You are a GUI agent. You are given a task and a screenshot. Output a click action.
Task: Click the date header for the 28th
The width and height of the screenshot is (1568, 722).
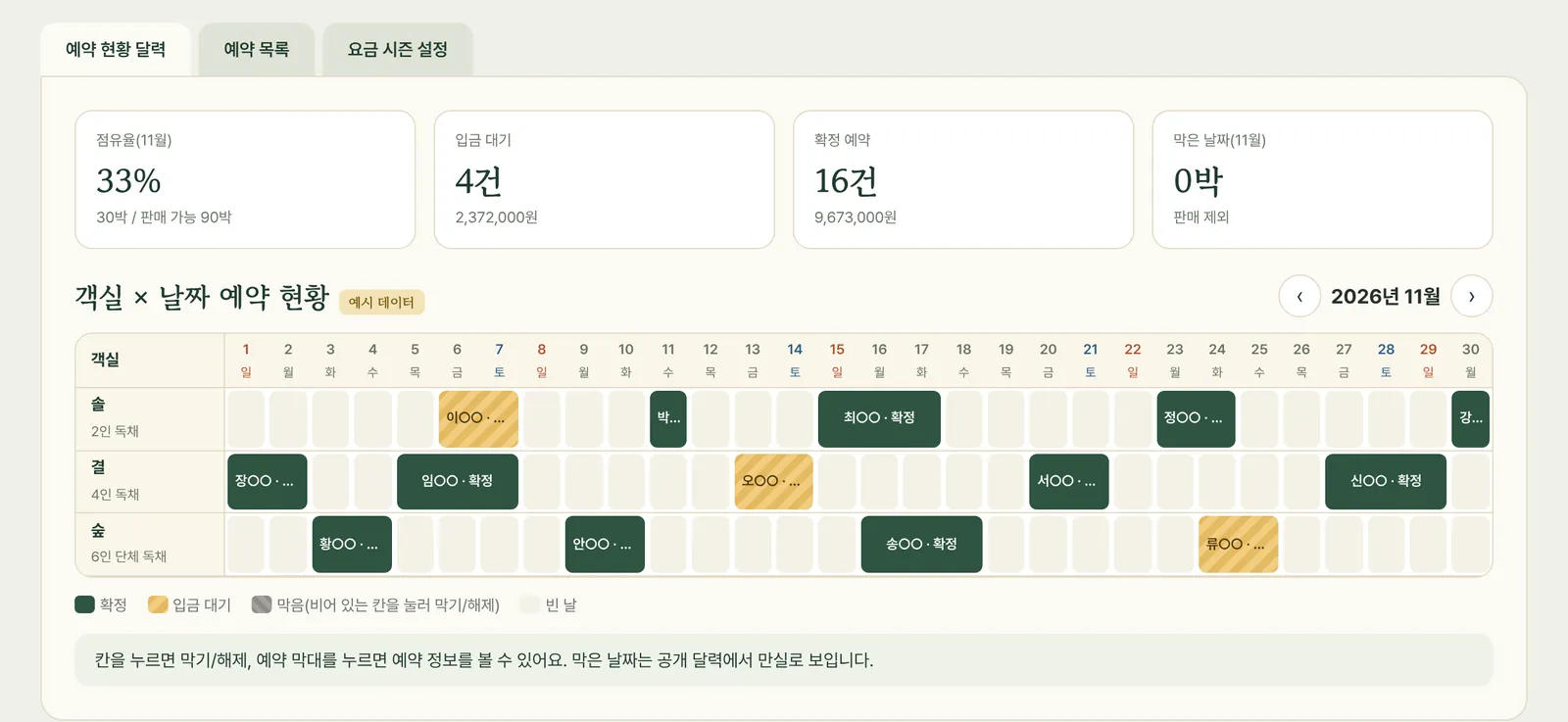click(x=1386, y=361)
